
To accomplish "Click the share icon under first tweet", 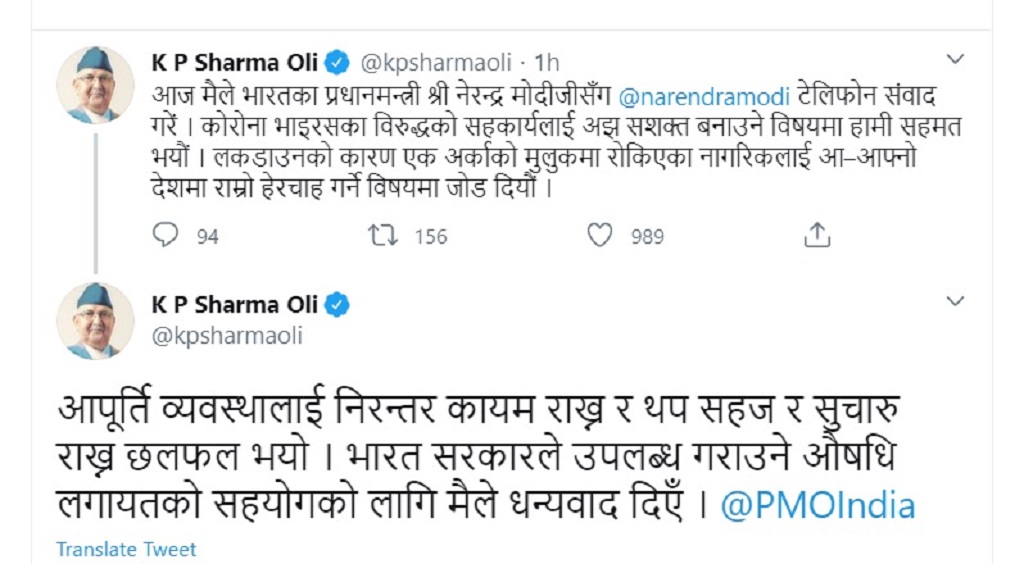I will point(818,235).
